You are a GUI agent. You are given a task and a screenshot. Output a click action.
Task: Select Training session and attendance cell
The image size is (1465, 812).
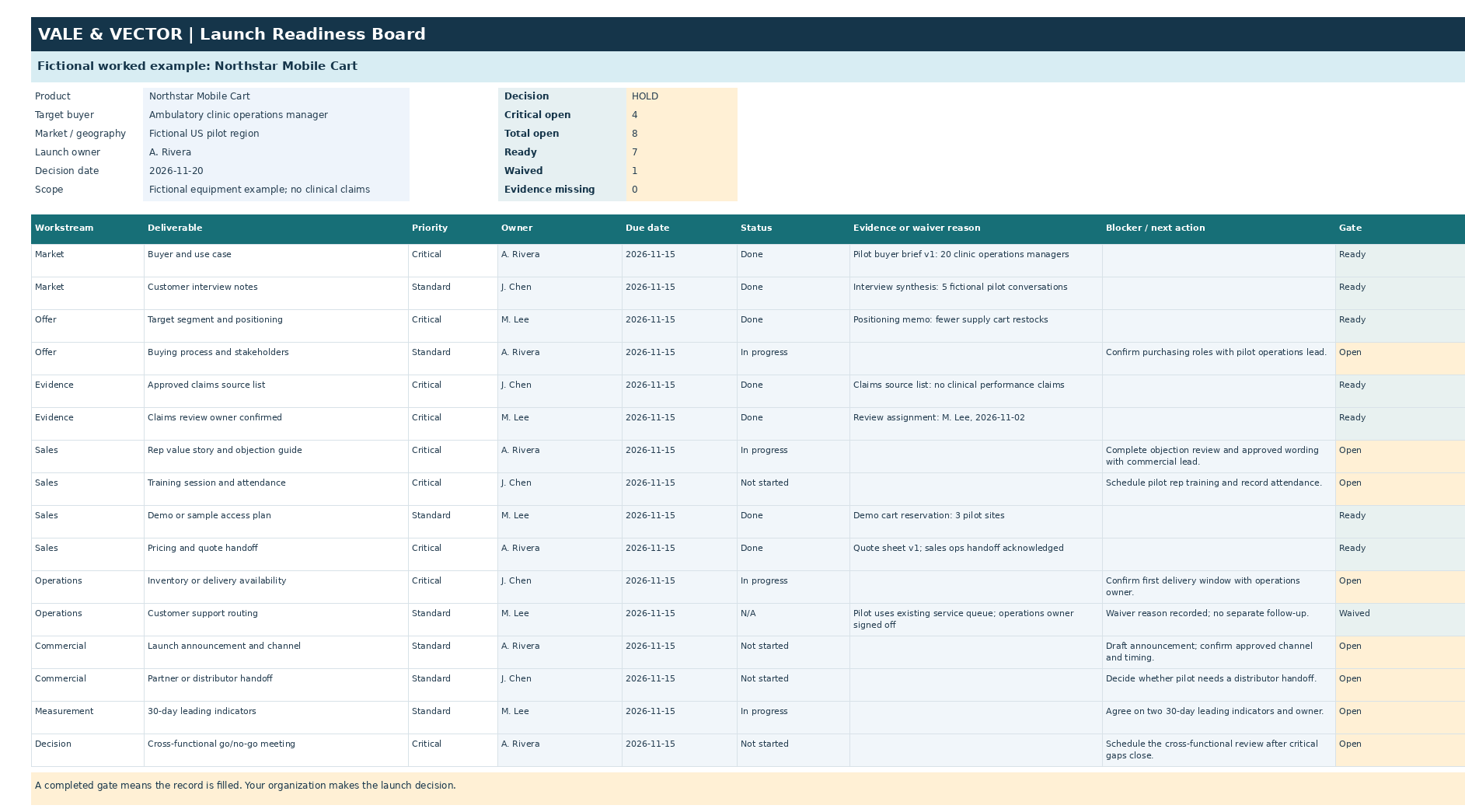pyautogui.click(x=276, y=490)
